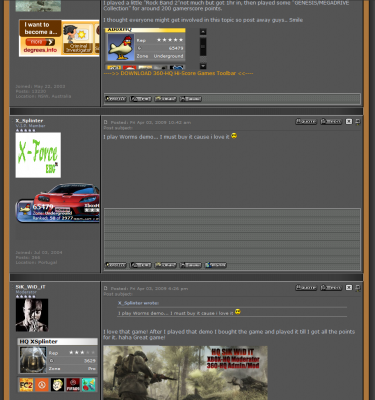Click the edit button on X_Splinter's post
375x400 pixels.
click(x=331, y=122)
